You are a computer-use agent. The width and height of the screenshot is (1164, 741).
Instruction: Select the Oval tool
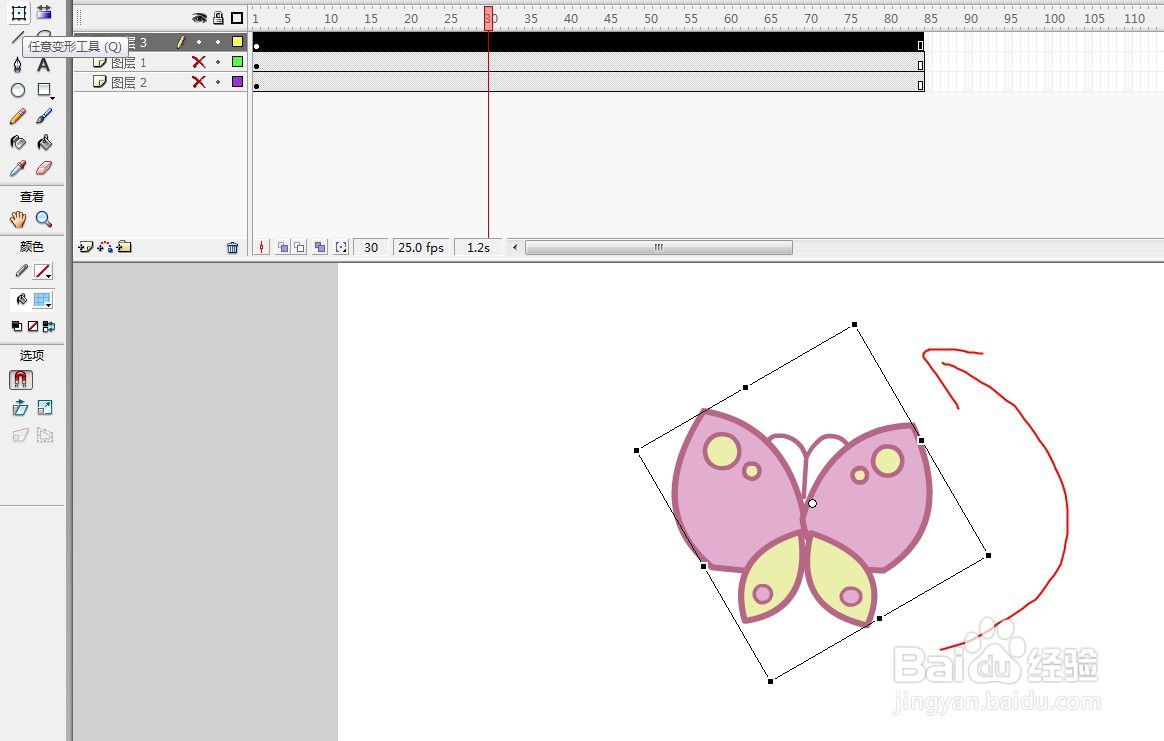[18, 91]
